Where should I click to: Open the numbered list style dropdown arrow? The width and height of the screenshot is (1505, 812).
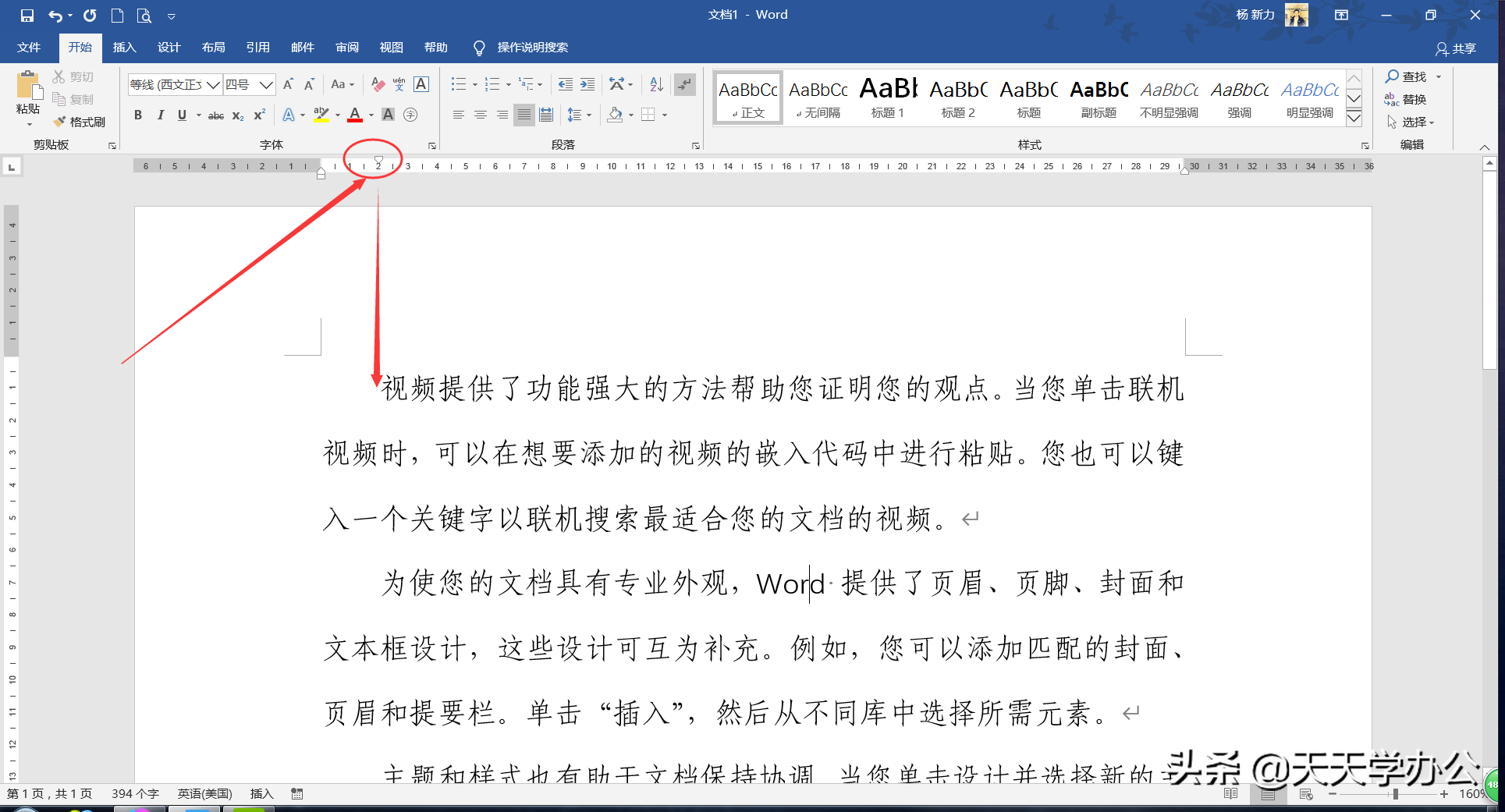(x=508, y=84)
